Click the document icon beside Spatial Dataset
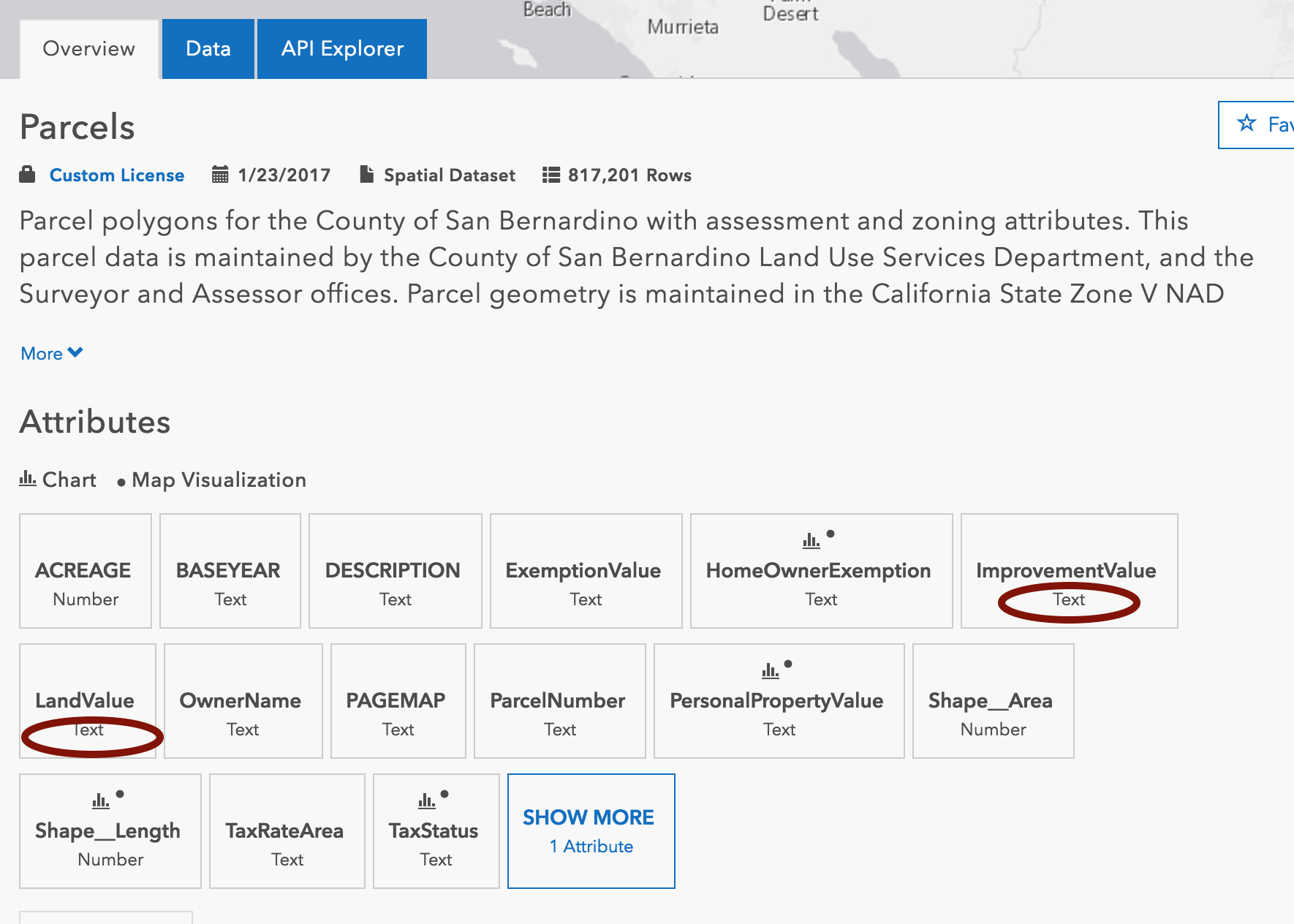 click(x=366, y=175)
